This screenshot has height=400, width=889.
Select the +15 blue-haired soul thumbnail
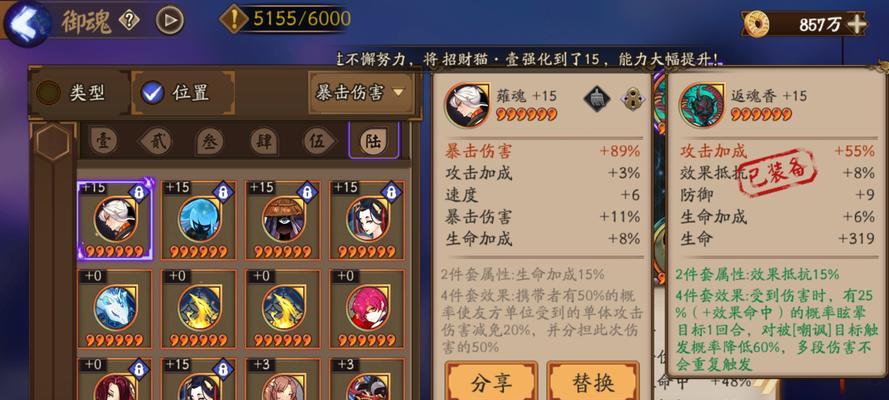pyautogui.click(x=199, y=220)
